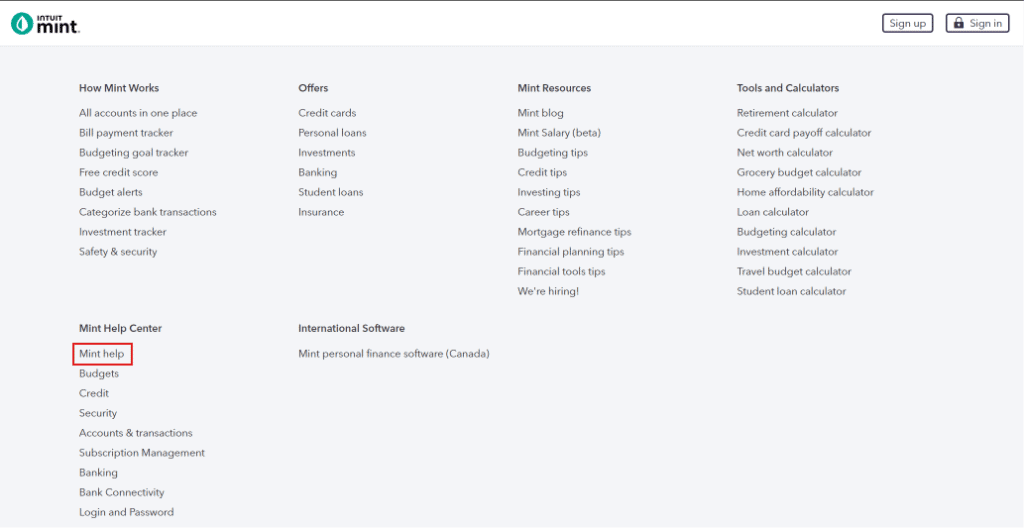
Task: Select Mint Salary (beta) link
Action: click(559, 133)
